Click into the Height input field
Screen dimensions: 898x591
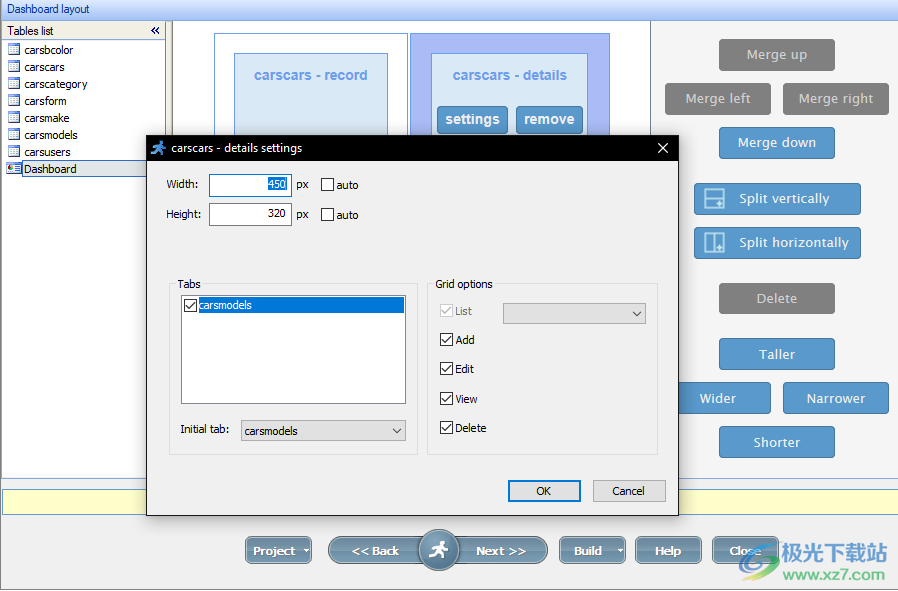(250, 214)
